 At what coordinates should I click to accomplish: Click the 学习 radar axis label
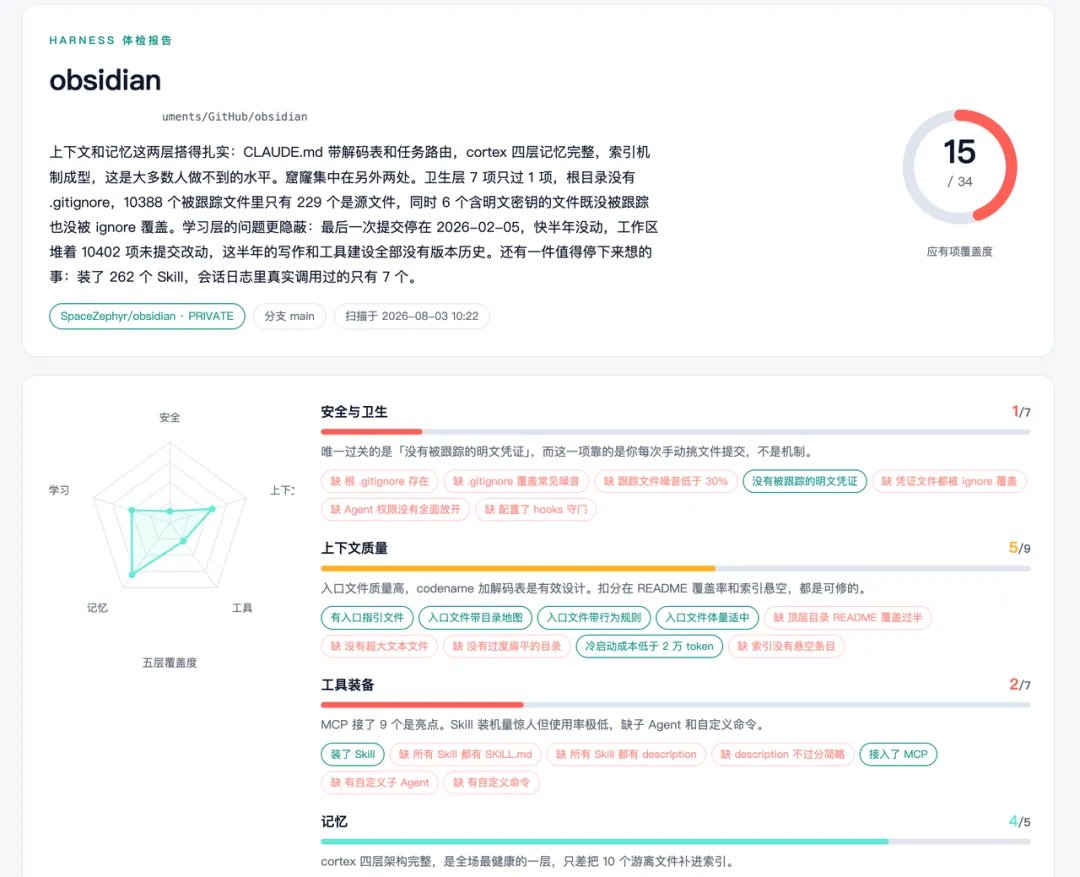tap(59, 491)
